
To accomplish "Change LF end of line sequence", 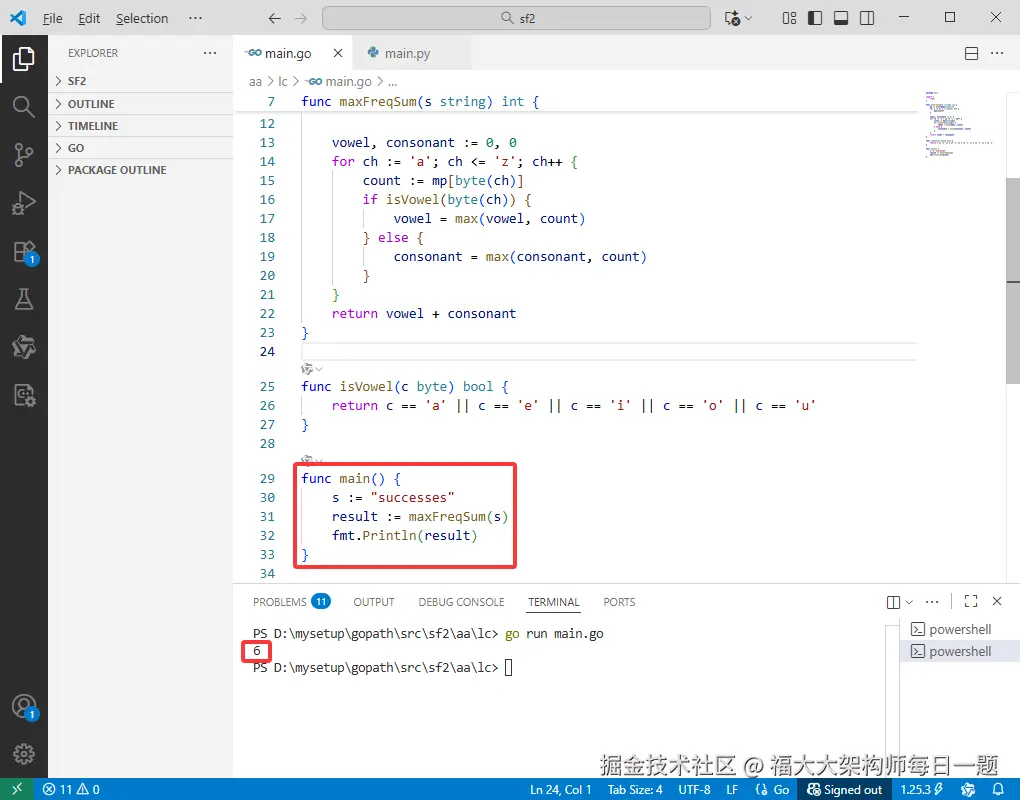I will coord(732,789).
